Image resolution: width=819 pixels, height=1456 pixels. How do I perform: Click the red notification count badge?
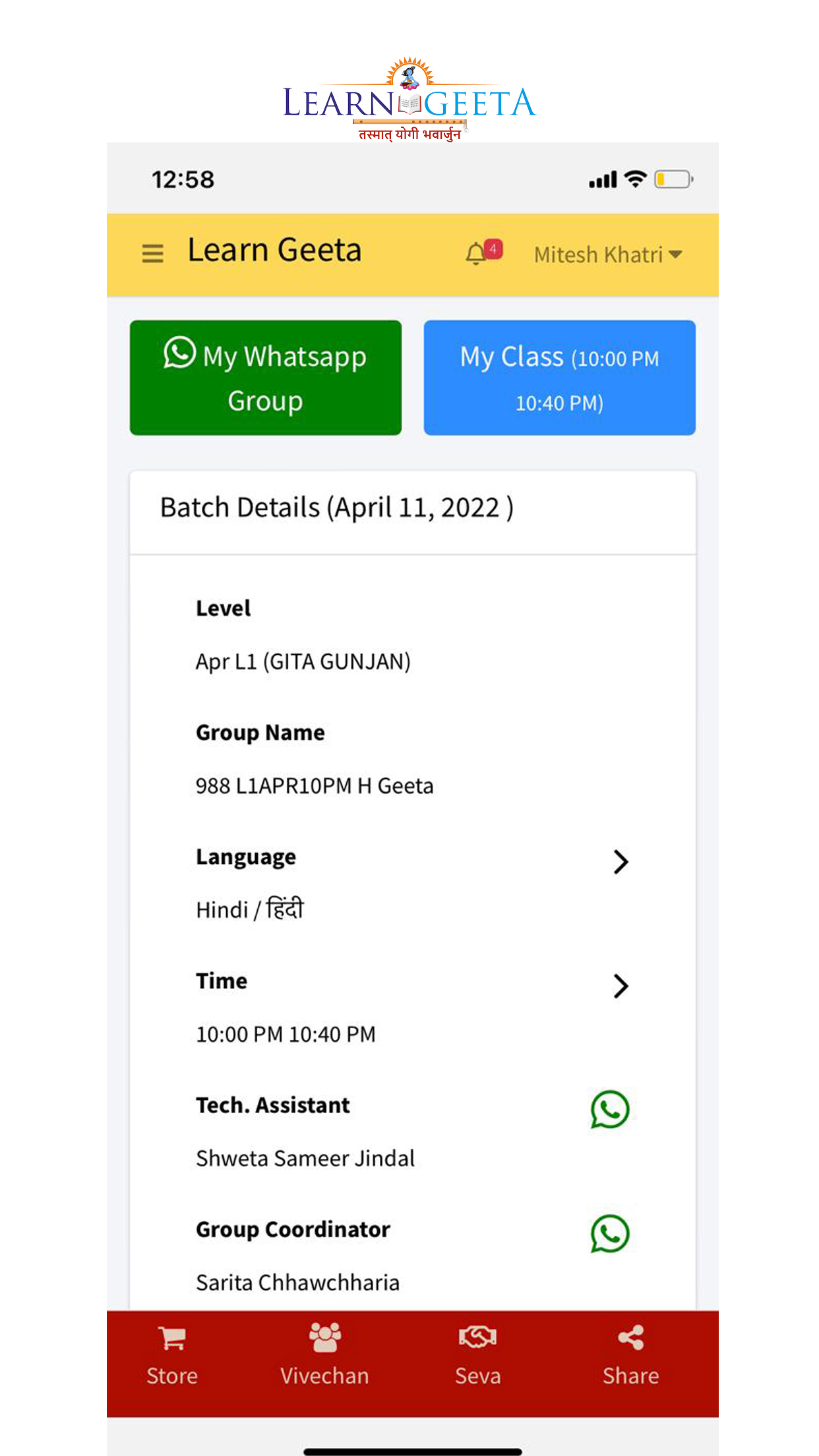point(493,249)
